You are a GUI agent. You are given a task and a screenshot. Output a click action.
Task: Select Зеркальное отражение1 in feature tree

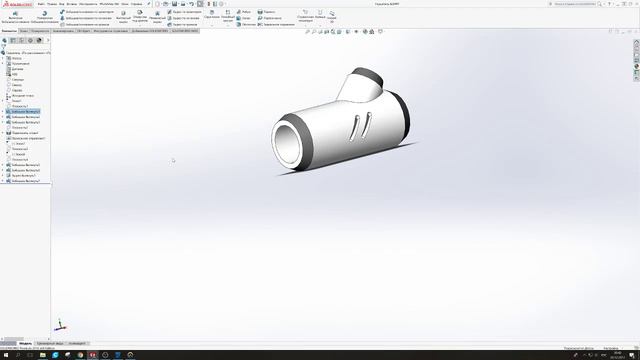pyautogui.click(x=26, y=138)
